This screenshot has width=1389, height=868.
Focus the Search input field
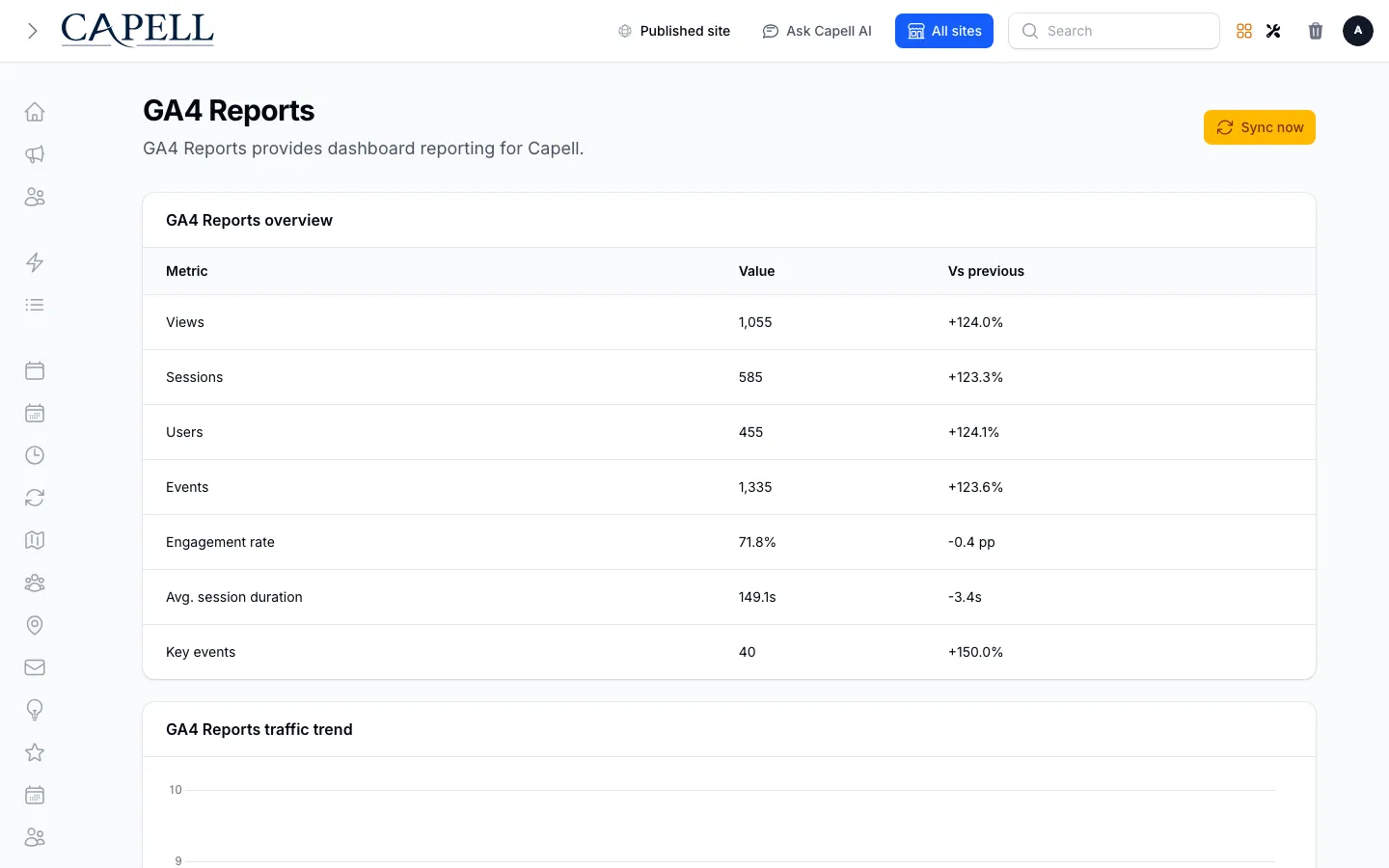[1114, 31]
